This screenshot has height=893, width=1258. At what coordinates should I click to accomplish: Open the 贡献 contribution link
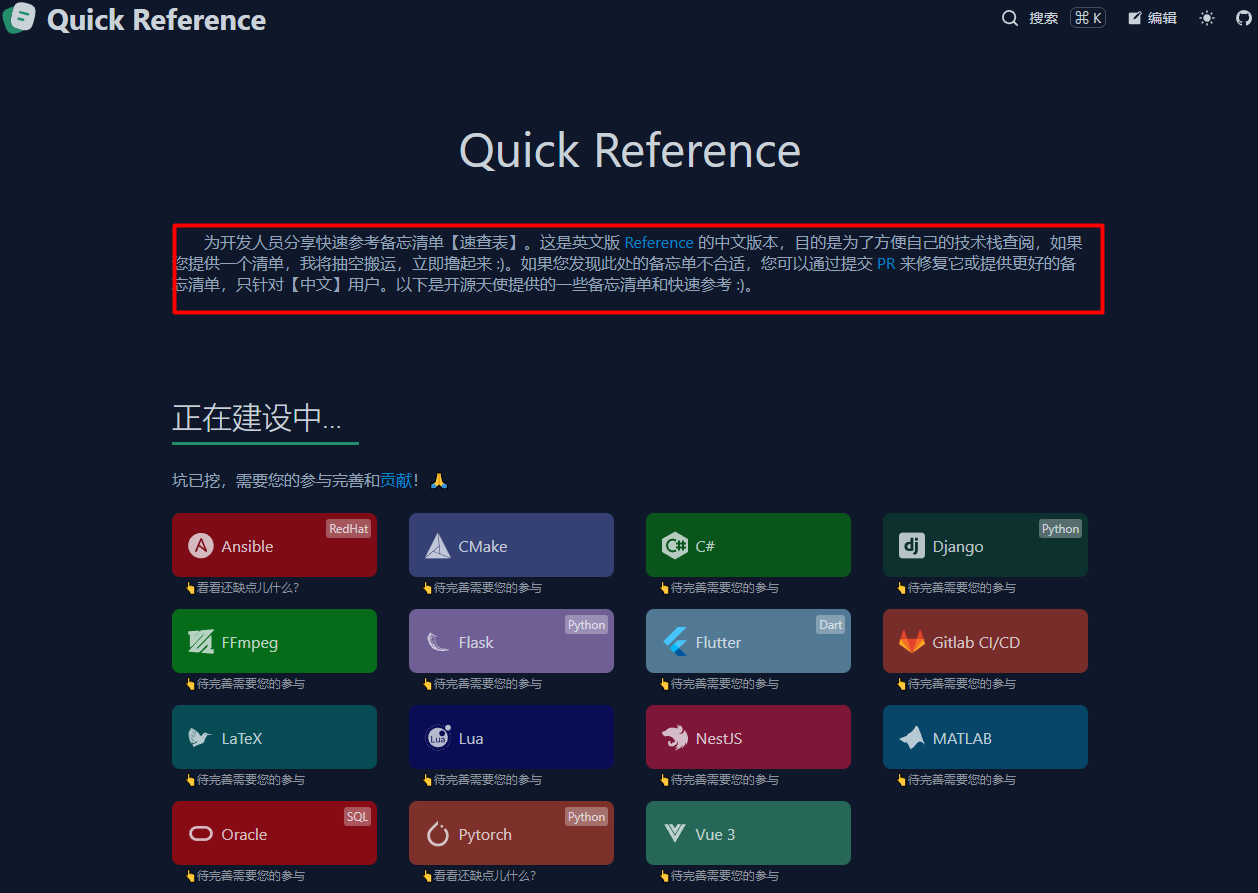[396, 481]
